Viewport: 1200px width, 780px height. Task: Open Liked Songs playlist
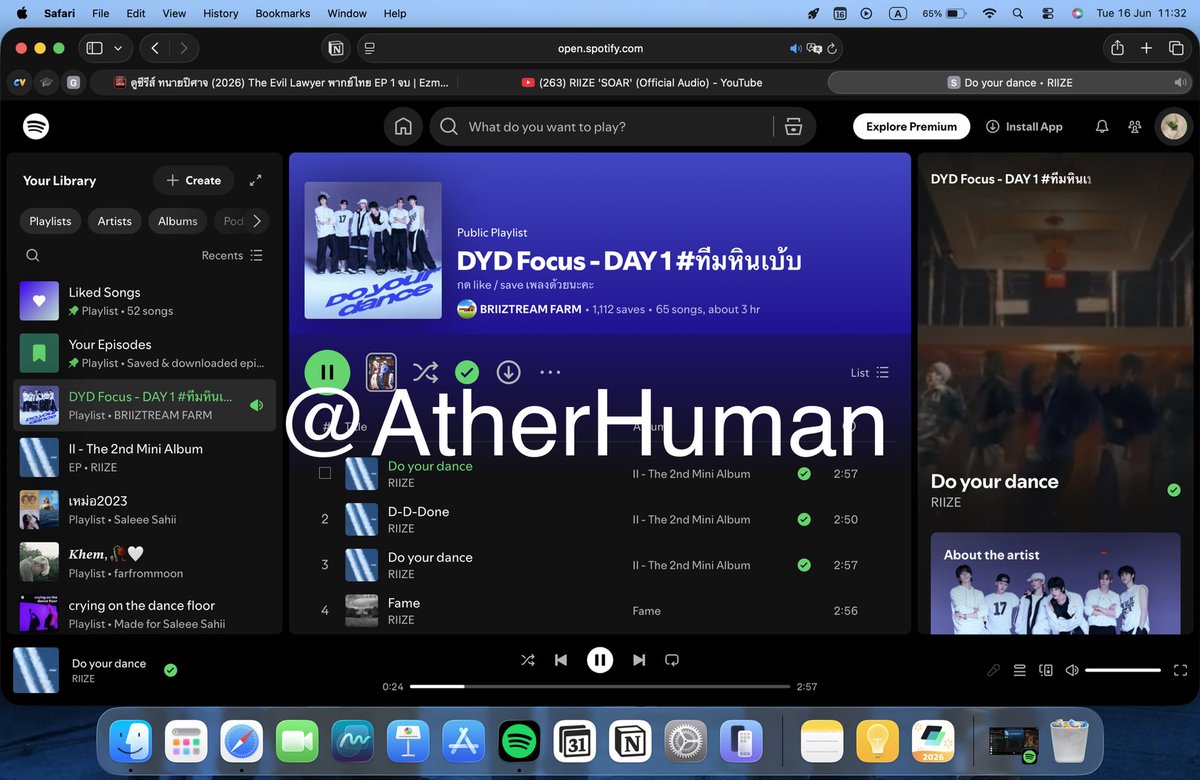tap(144, 301)
